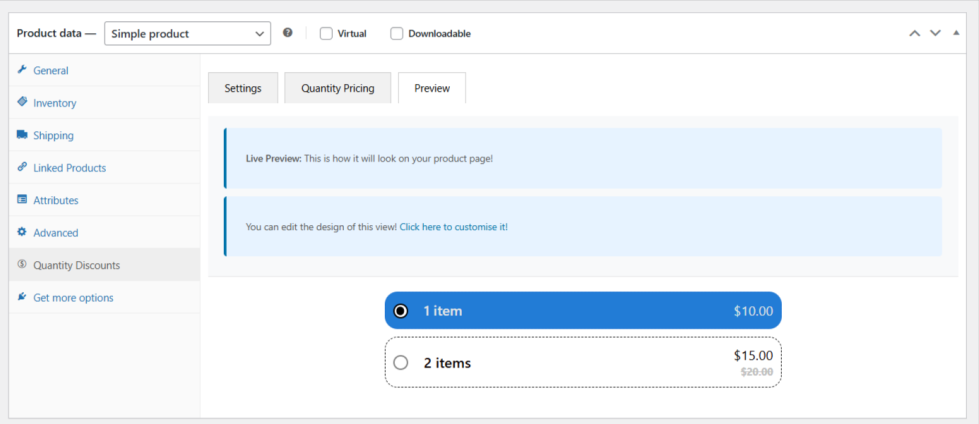Select the blue 1 item pricing option
Screen dimensions: 979x424
coord(583,311)
